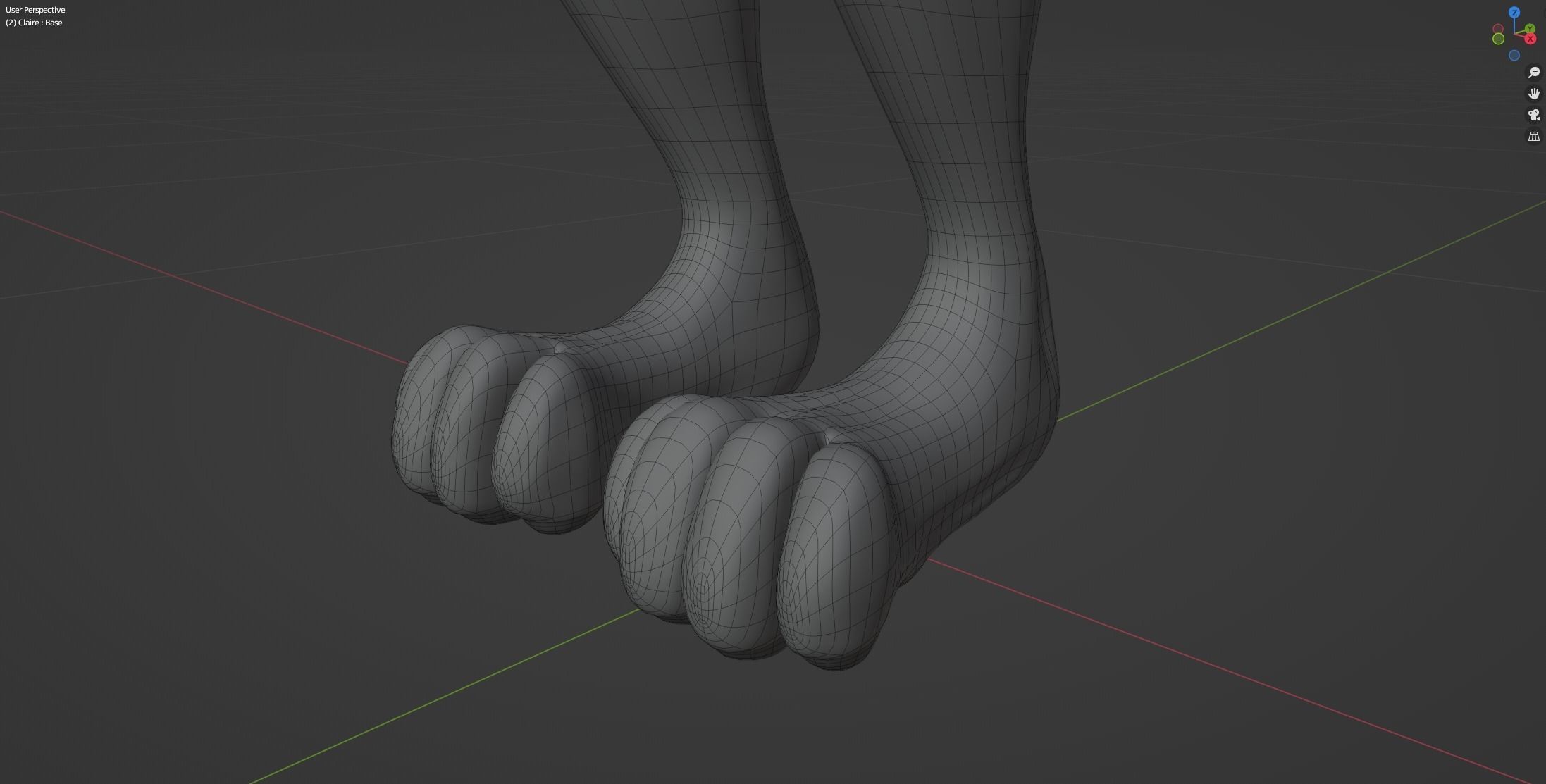1546x784 pixels.
Task: Switch perspective/orthographic with the grid icon
Action: click(1533, 137)
